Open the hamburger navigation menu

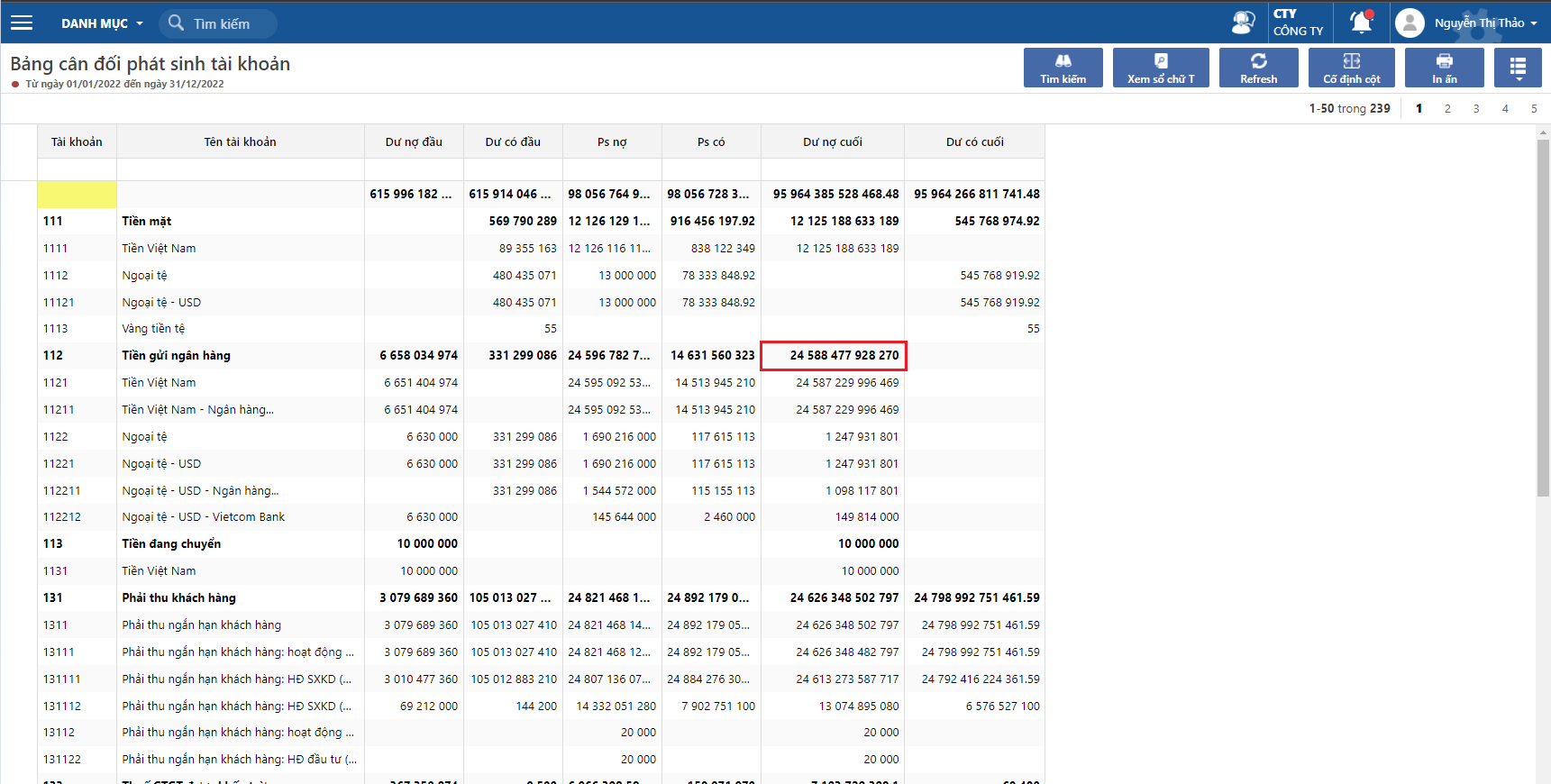tap(22, 23)
